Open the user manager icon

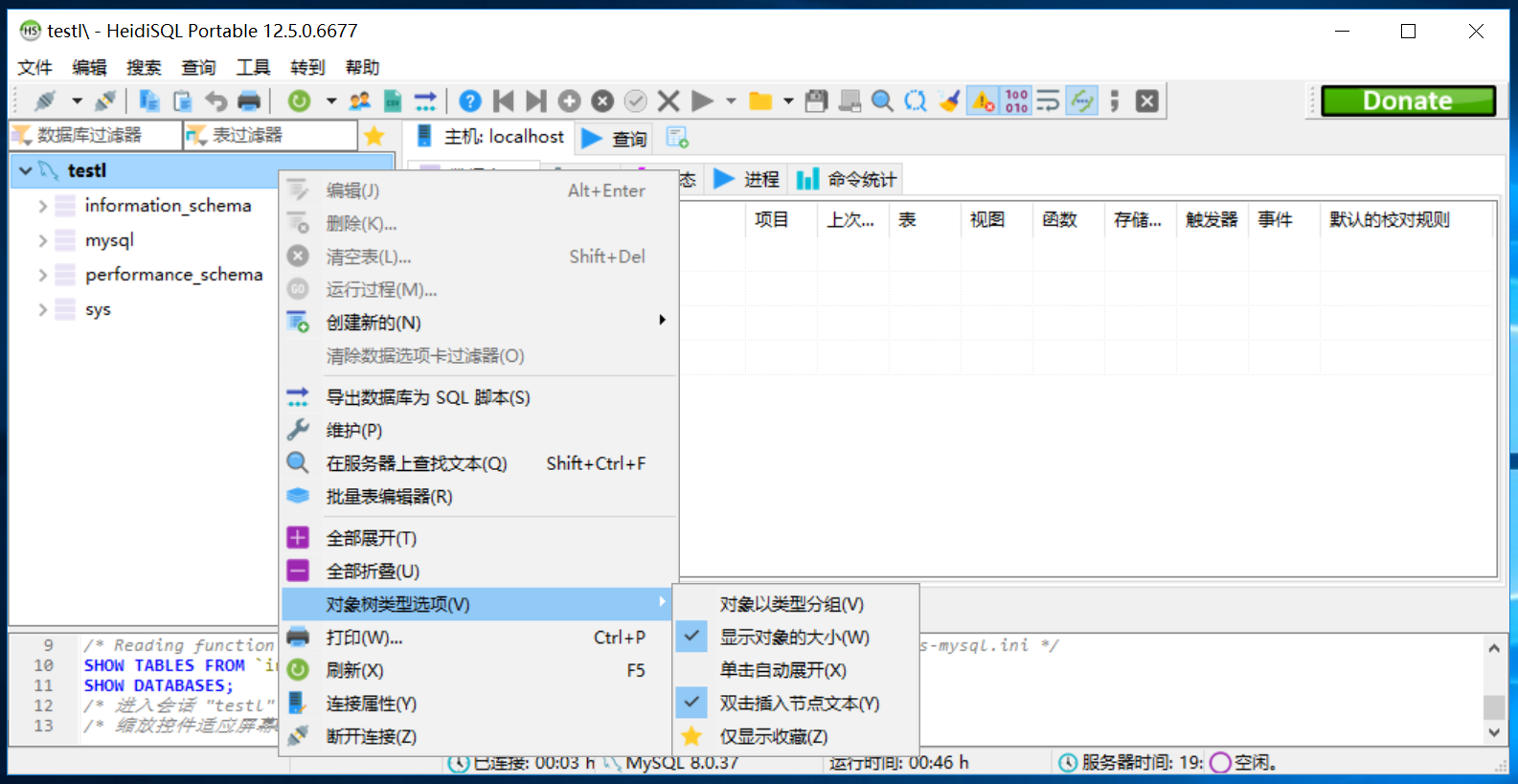pyautogui.click(x=360, y=101)
